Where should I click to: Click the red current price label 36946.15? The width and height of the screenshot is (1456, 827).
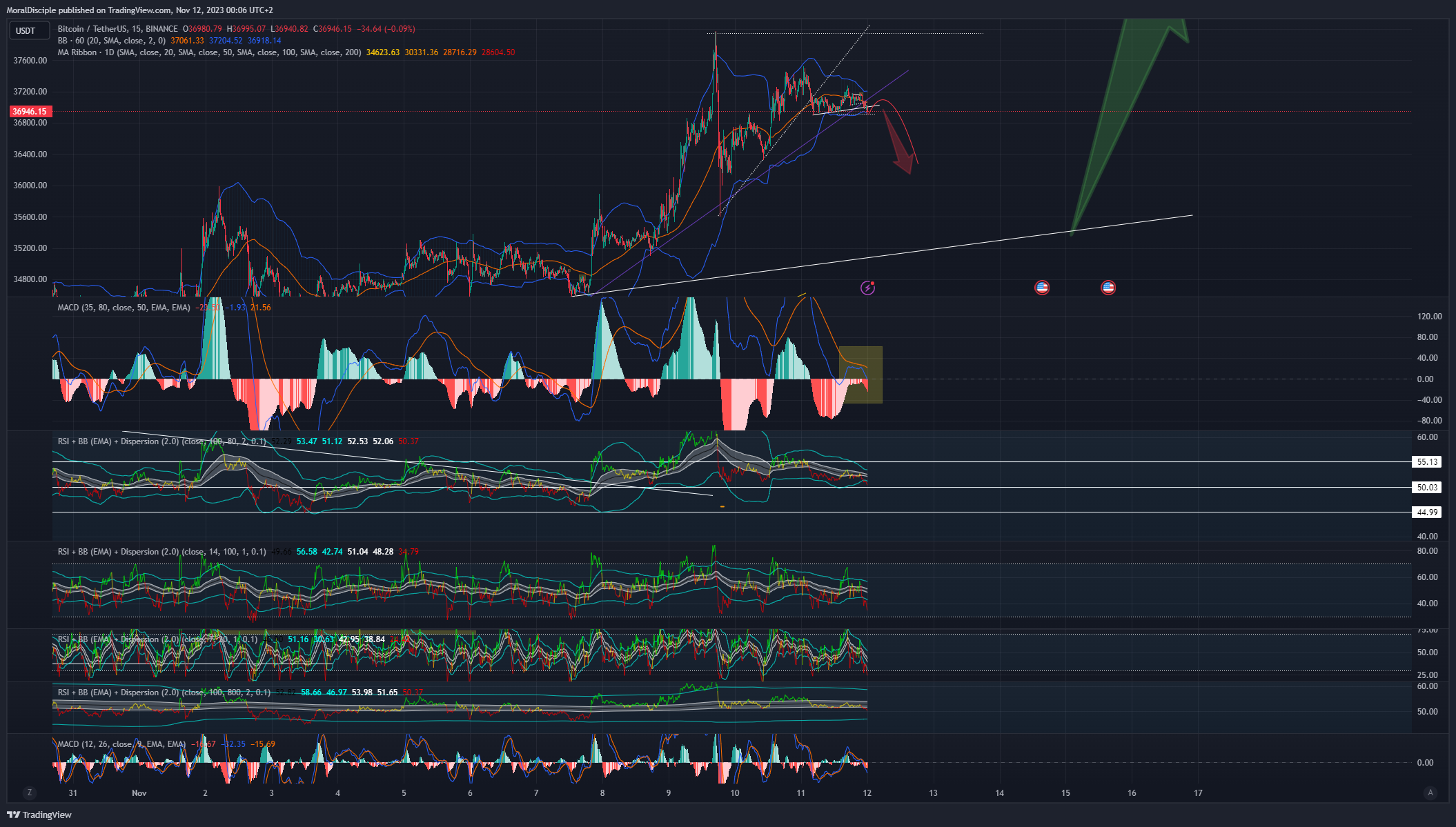coord(30,112)
